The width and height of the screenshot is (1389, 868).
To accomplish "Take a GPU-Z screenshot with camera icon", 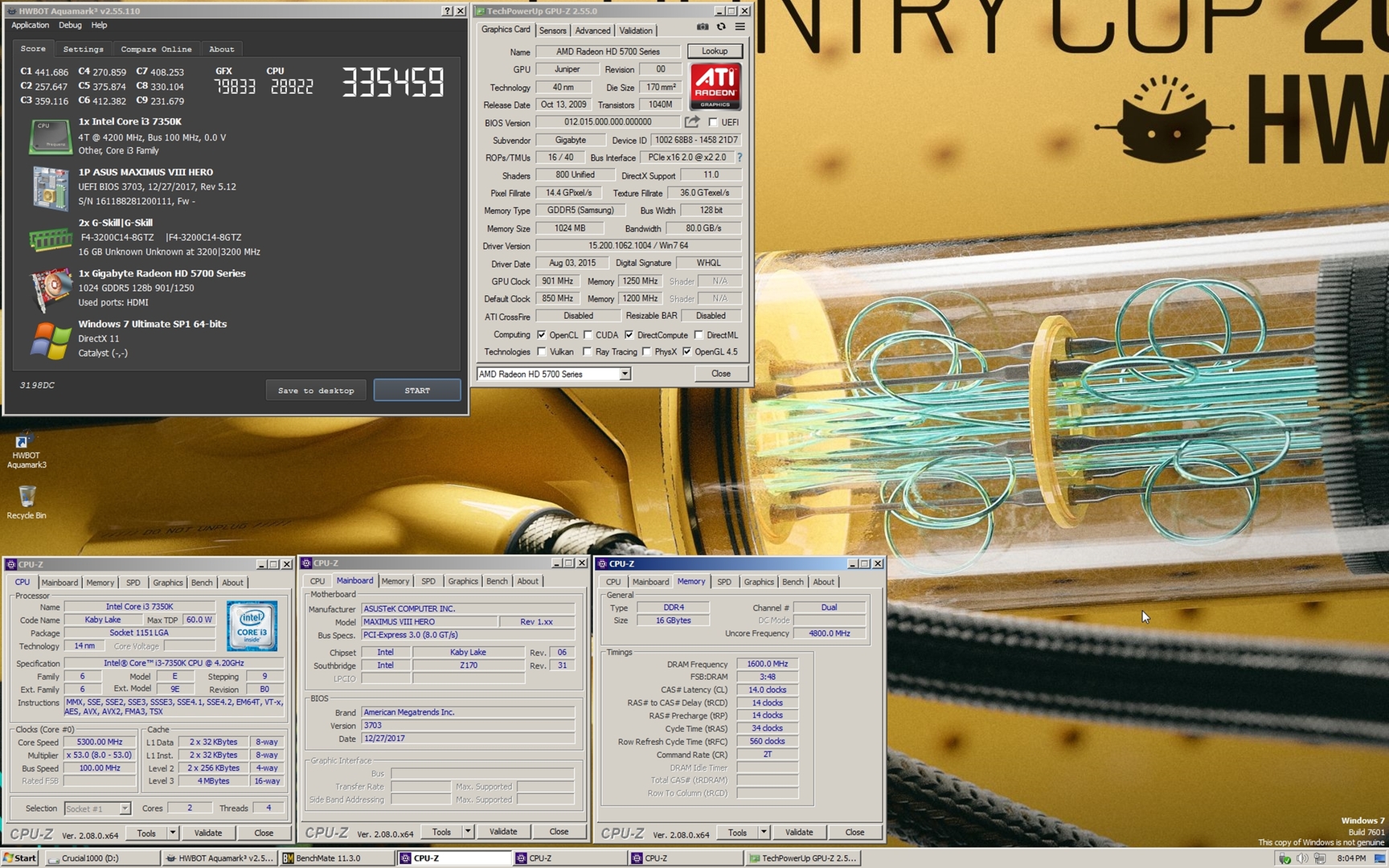I will pos(703,27).
